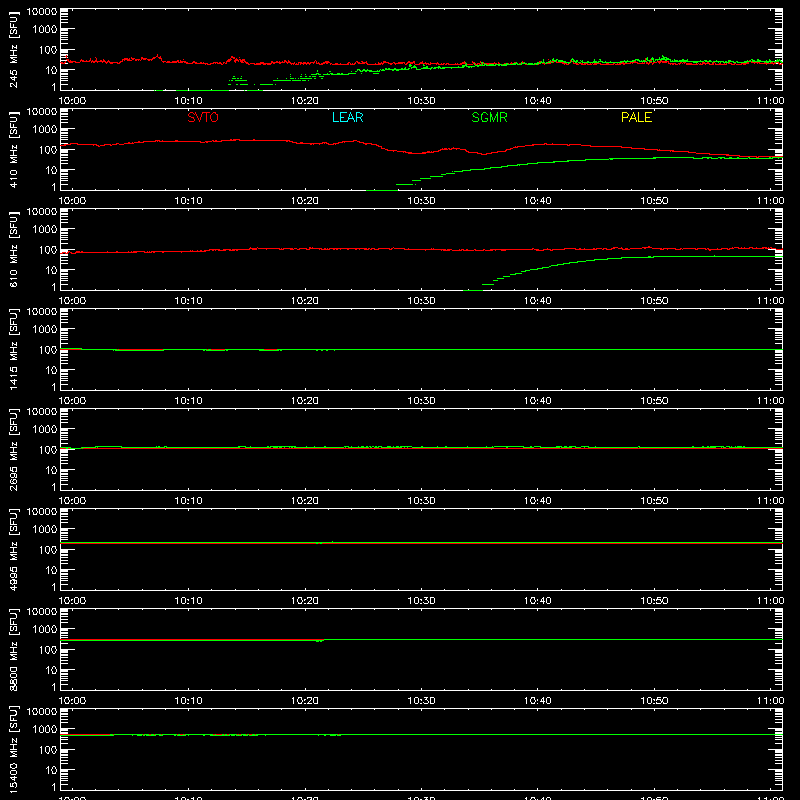Click the 1000 y-axis value on 410 MHz panel

click(45, 130)
